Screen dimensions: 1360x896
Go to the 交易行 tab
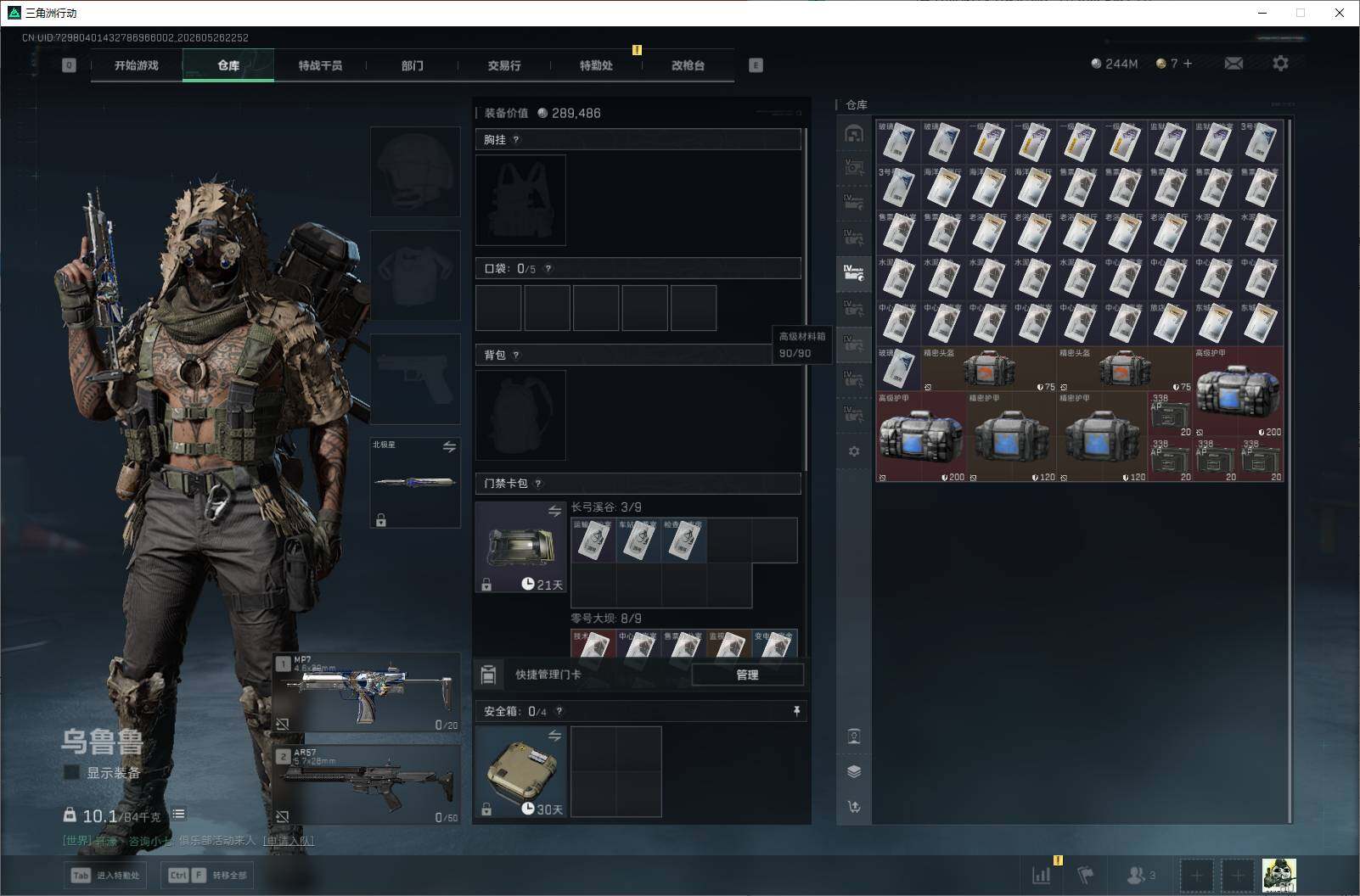[x=504, y=65]
